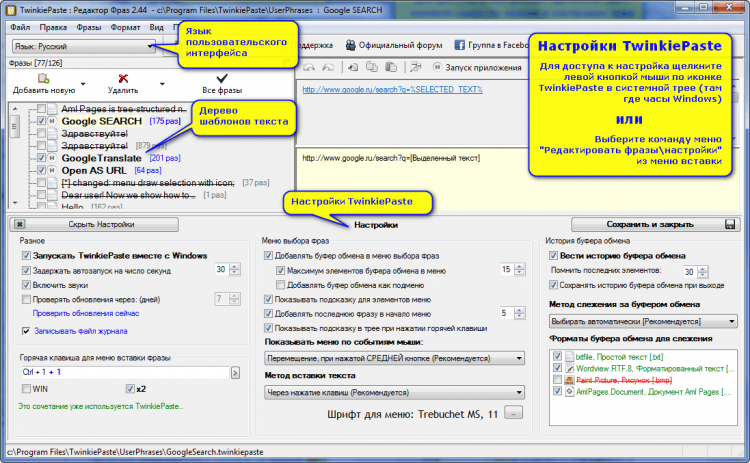
Task: Open the google.ru search URL link in editor
Action: pyautogui.click(x=393, y=89)
